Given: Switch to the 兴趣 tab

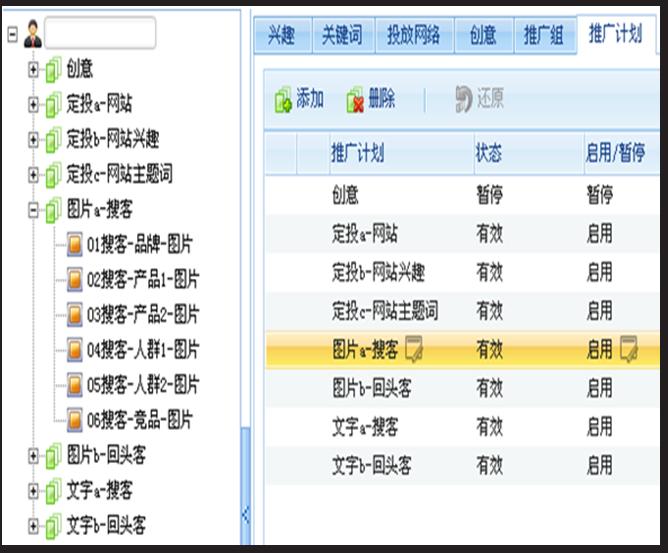Looking at the screenshot, I should [282, 35].
